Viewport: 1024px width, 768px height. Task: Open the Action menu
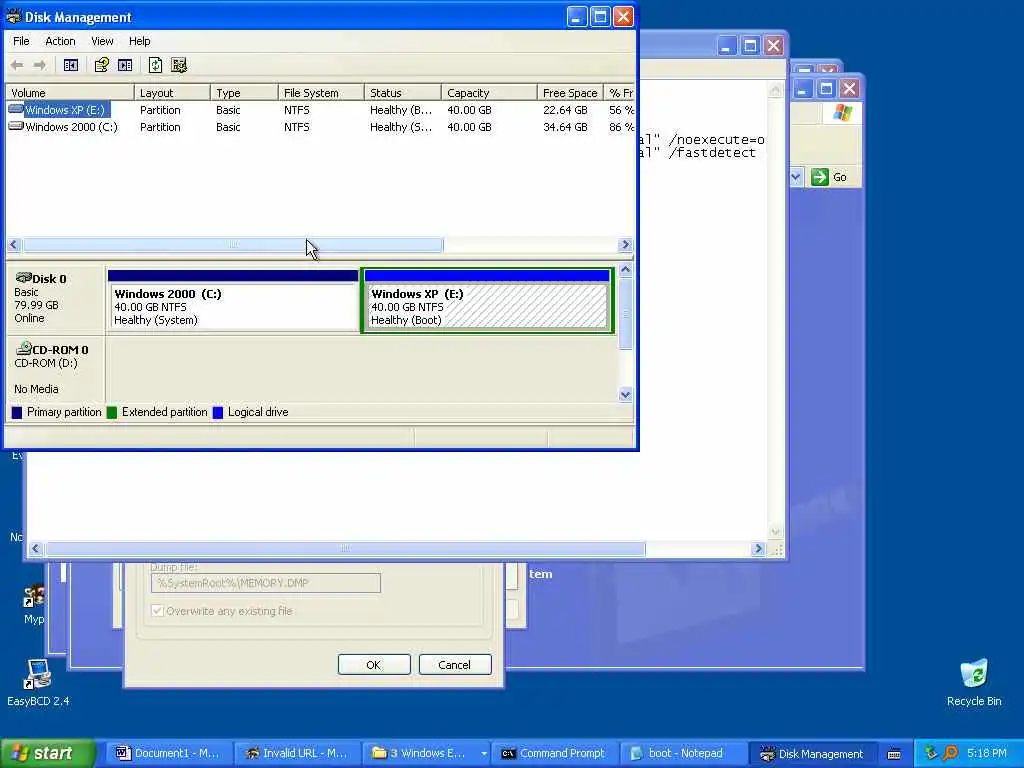point(60,41)
